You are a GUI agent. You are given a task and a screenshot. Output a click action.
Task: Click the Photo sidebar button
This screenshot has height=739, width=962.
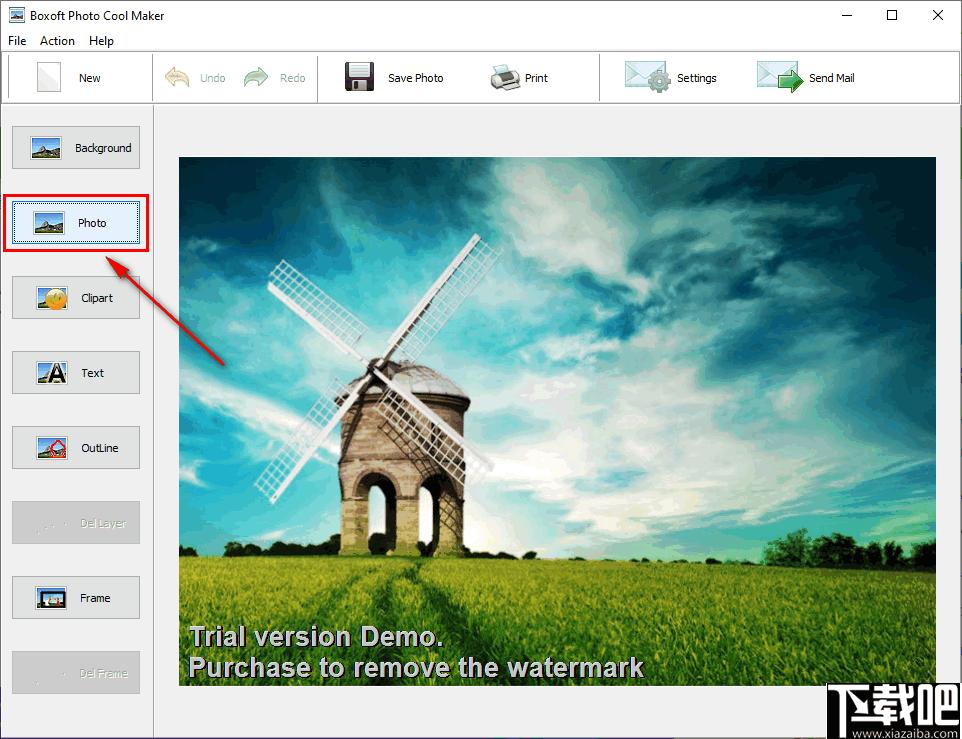[76, 223]
